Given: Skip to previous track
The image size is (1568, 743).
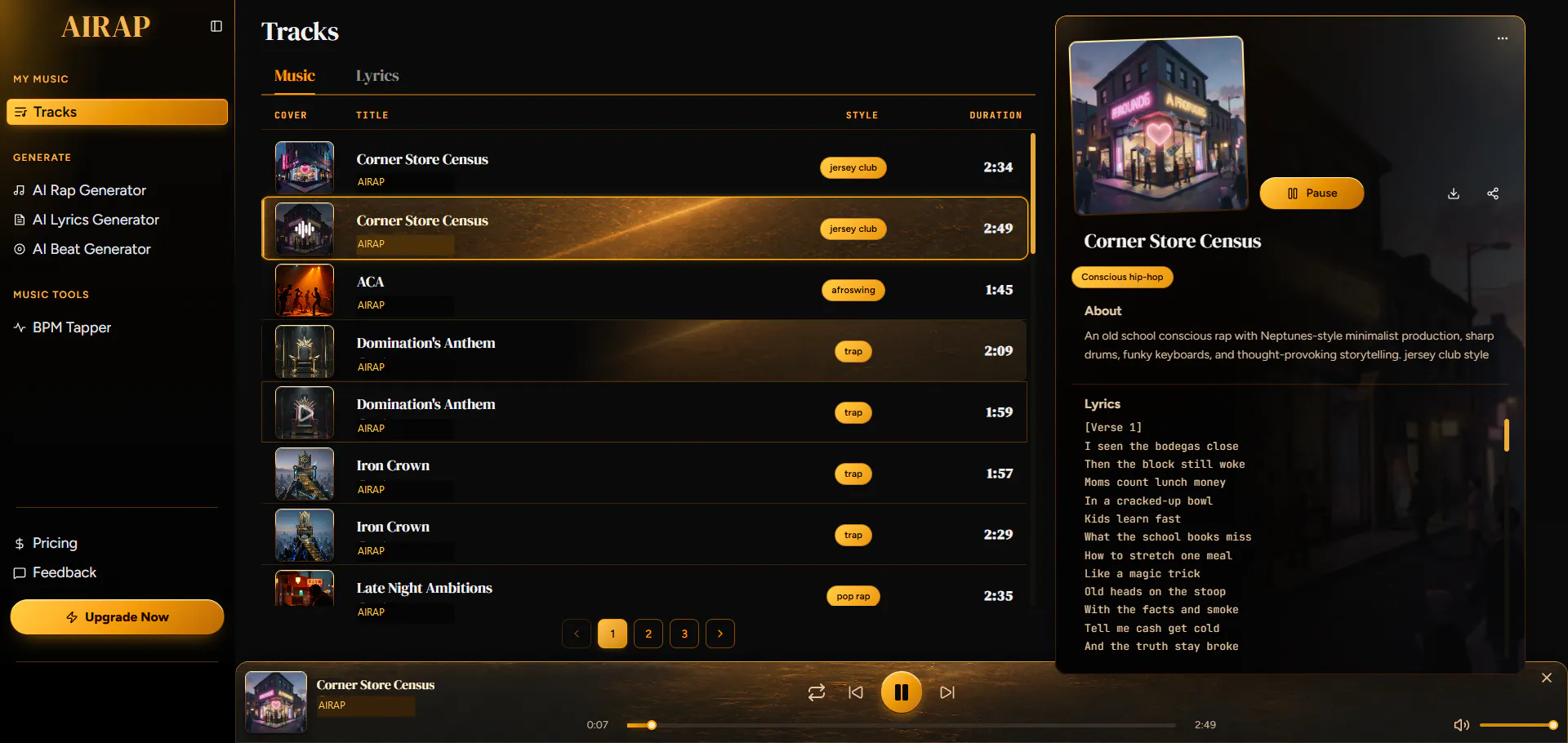Looking at the screenshot, I should click(856, 692).
